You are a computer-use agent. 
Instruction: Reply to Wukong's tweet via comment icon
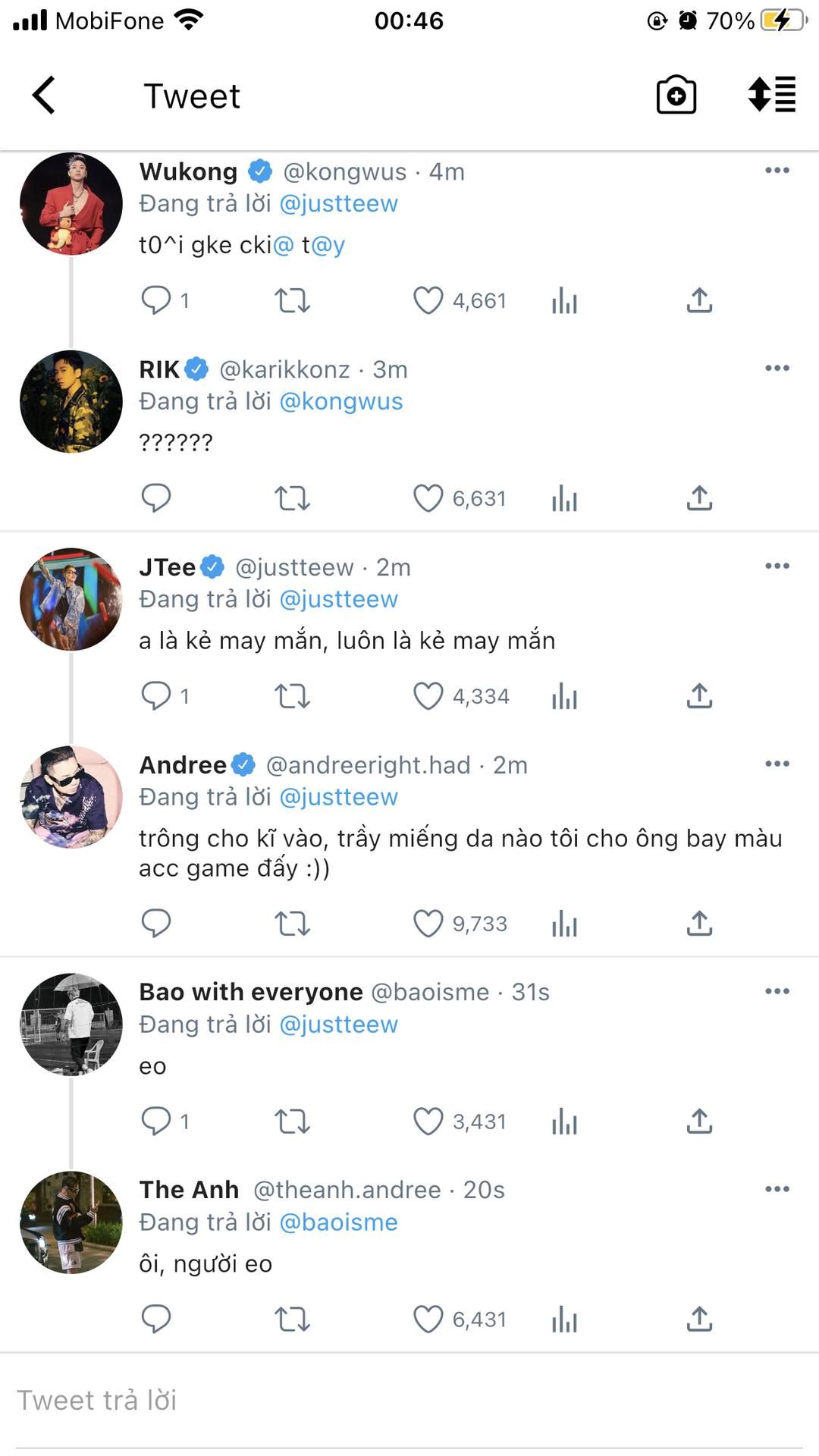(156, 300)
